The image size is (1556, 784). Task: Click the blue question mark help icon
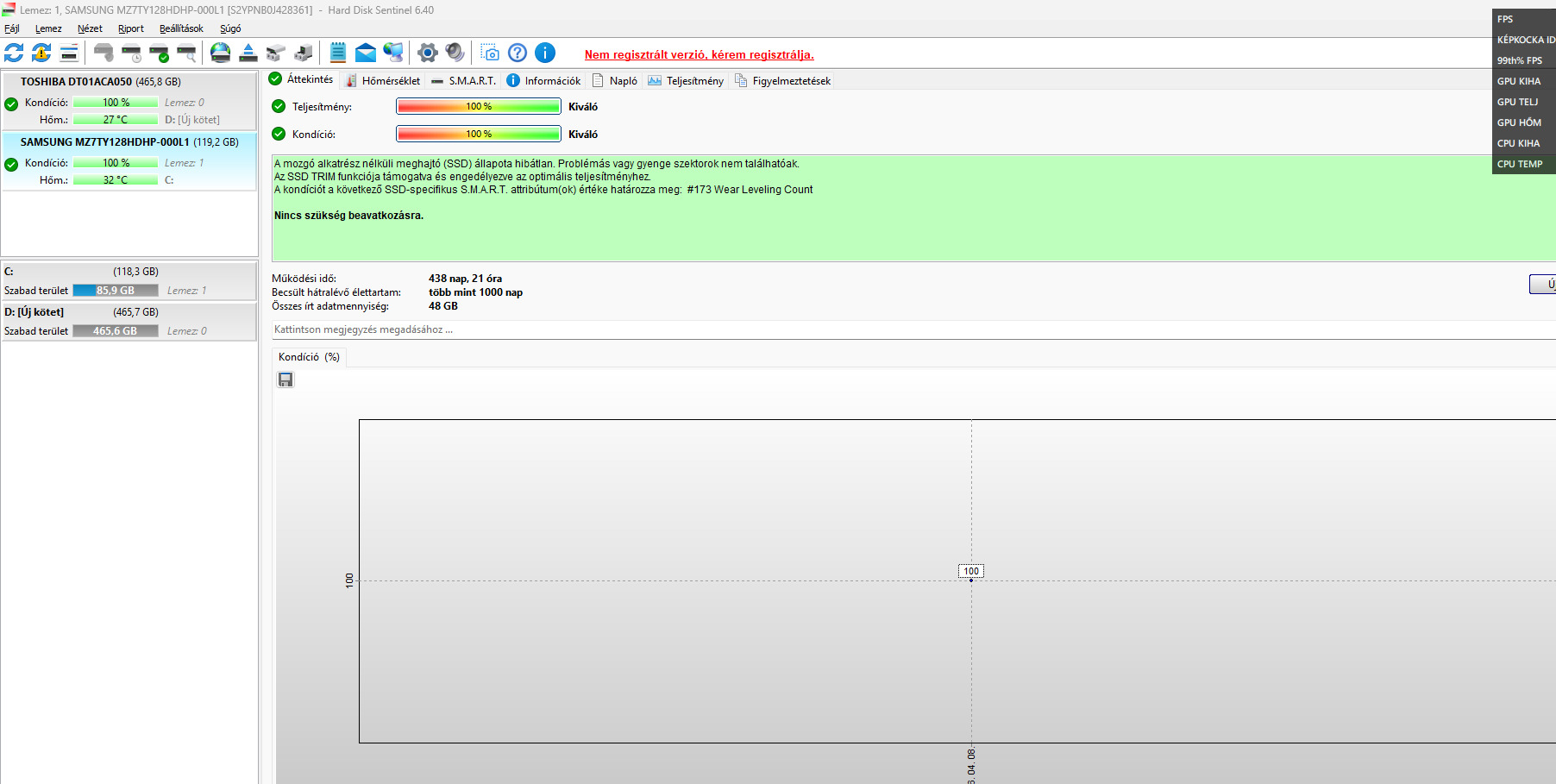(518, 53)
